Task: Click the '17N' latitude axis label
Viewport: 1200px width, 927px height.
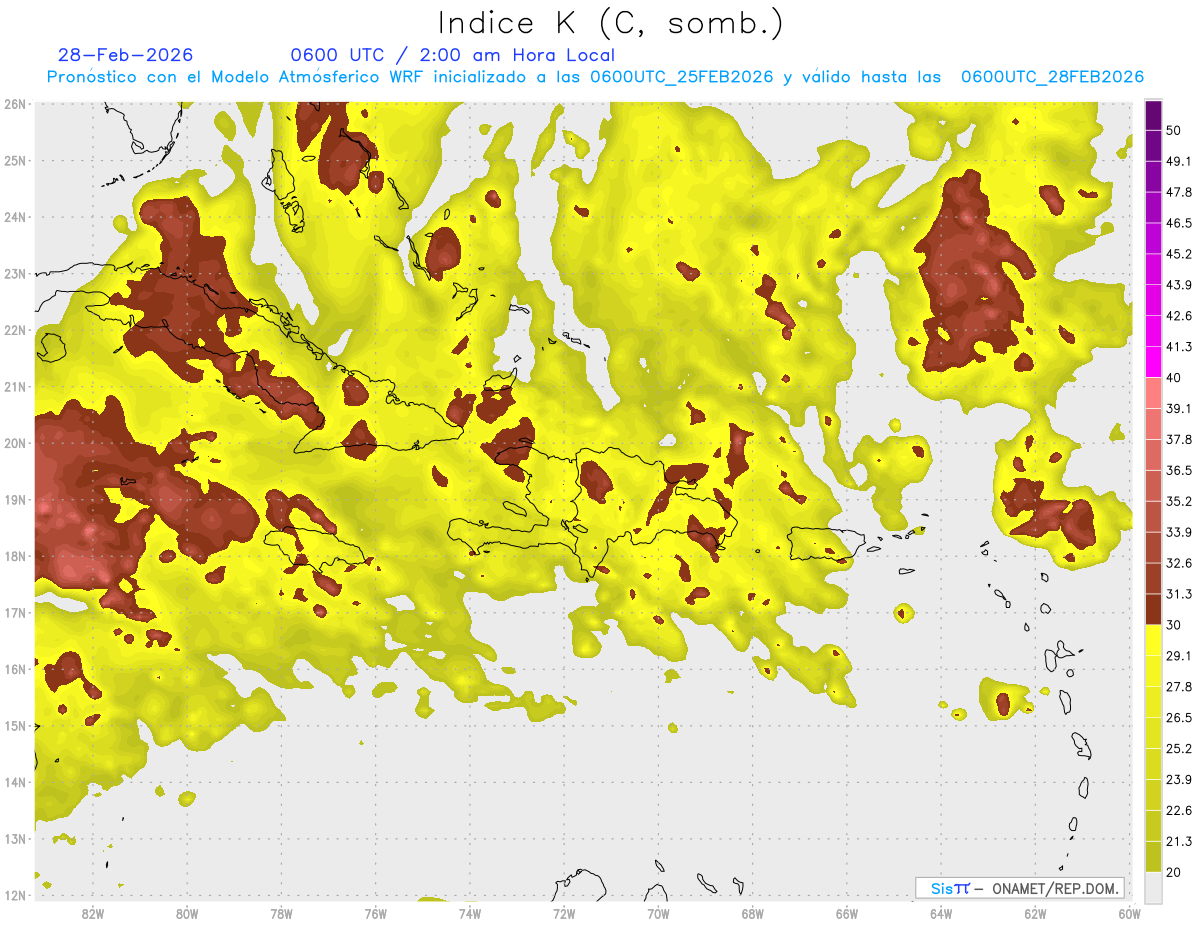Action: (15, 613)
